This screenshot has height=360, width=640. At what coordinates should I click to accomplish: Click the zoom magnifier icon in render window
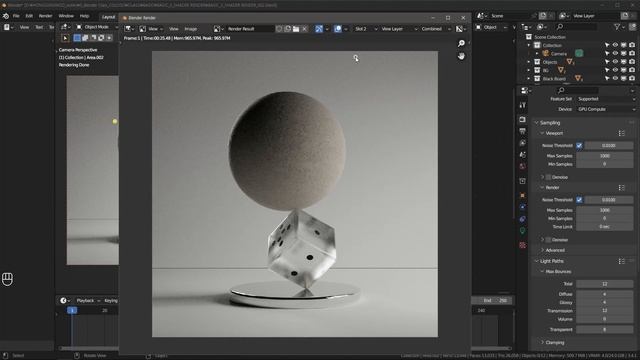pos(461,43)
